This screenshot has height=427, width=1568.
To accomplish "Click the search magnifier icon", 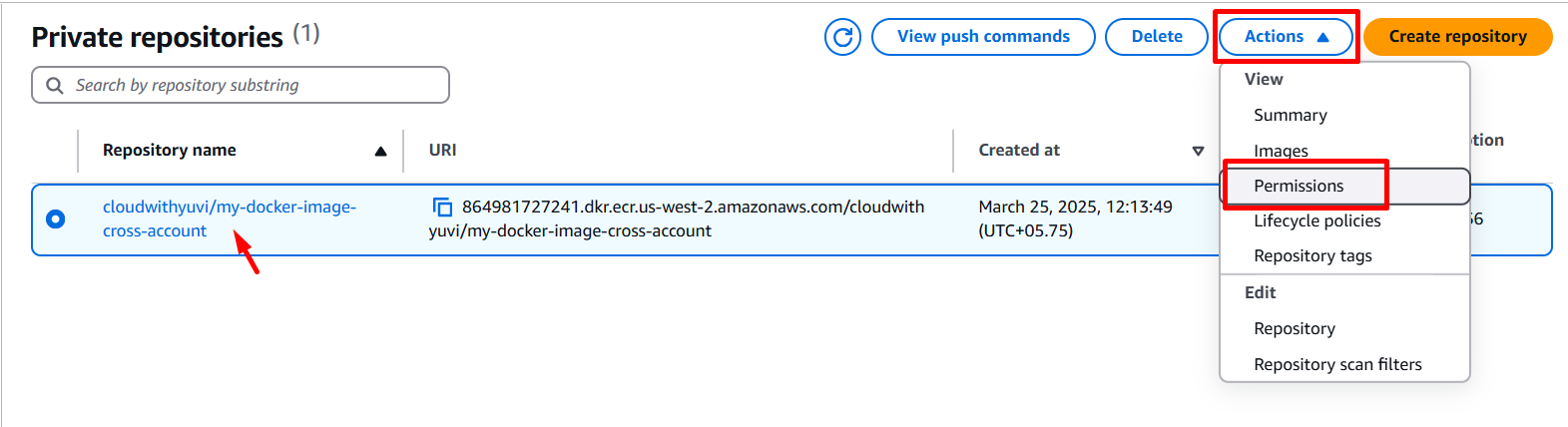I will coord(55,86).
